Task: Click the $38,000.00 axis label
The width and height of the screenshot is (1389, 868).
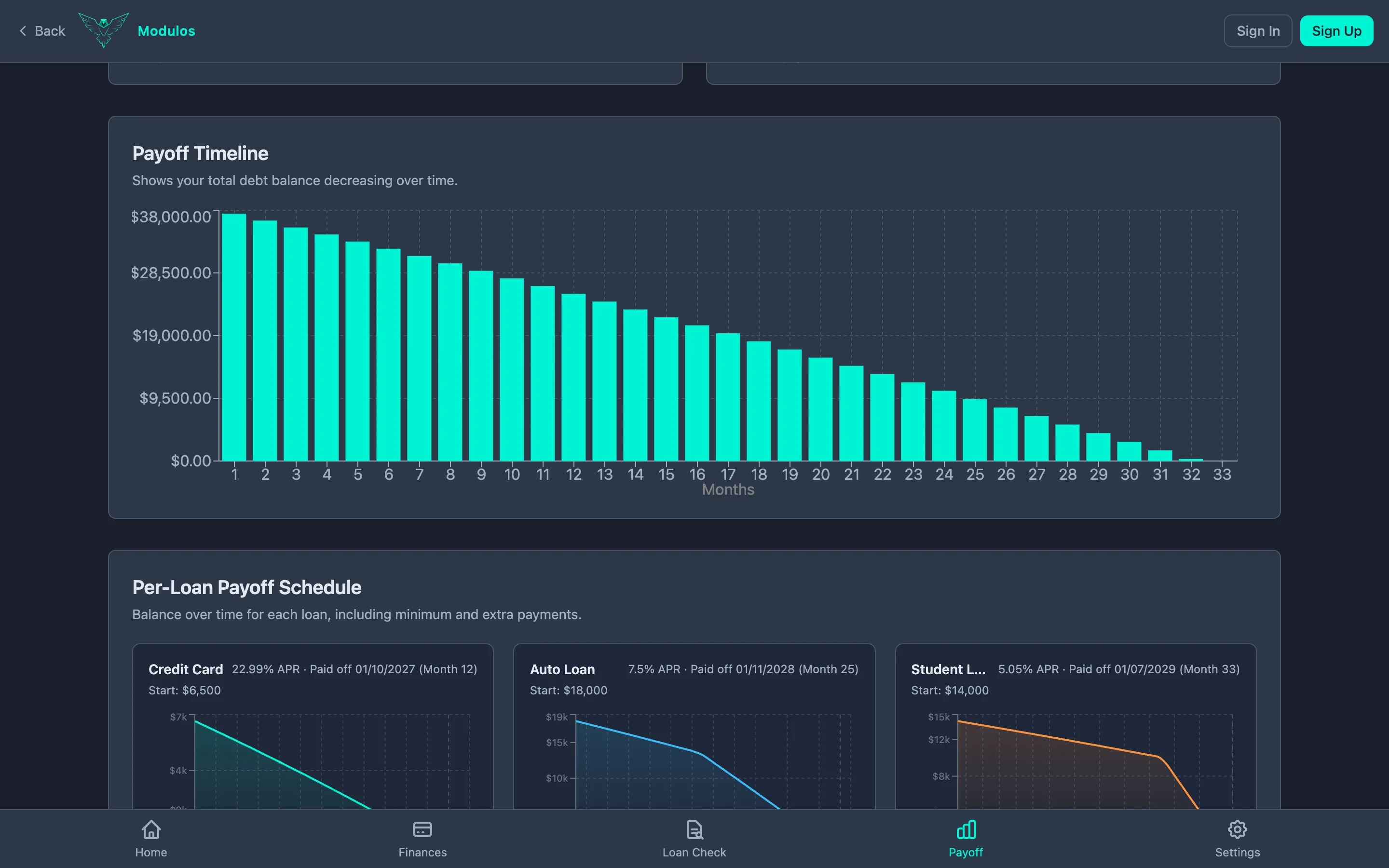Action: [x=171, y=217]
